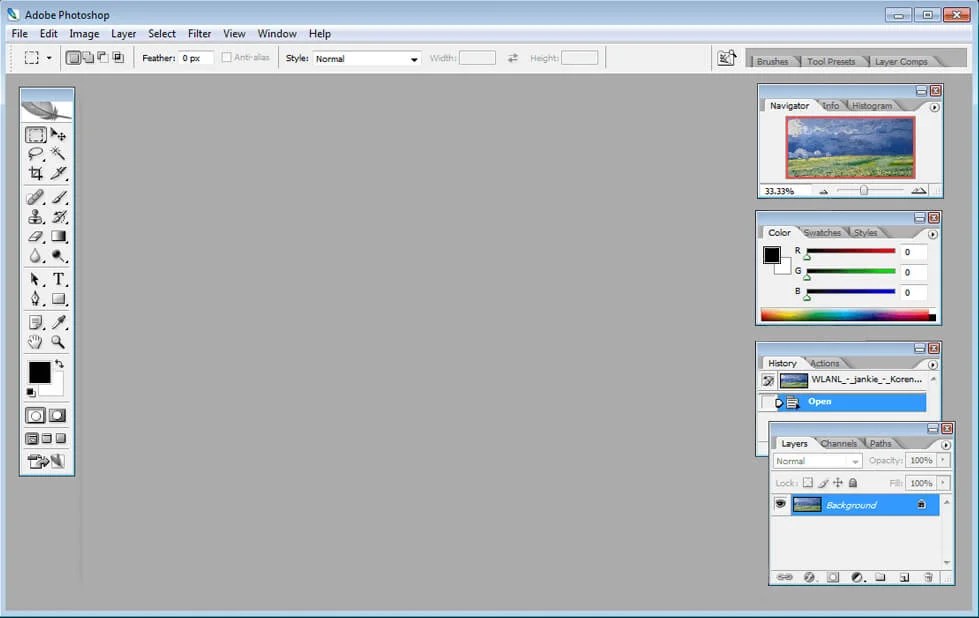Image resolution: width=979 pixels, height=618 pixels.
Task: Activate the Zoom tool
Action: tap(57, 343)
